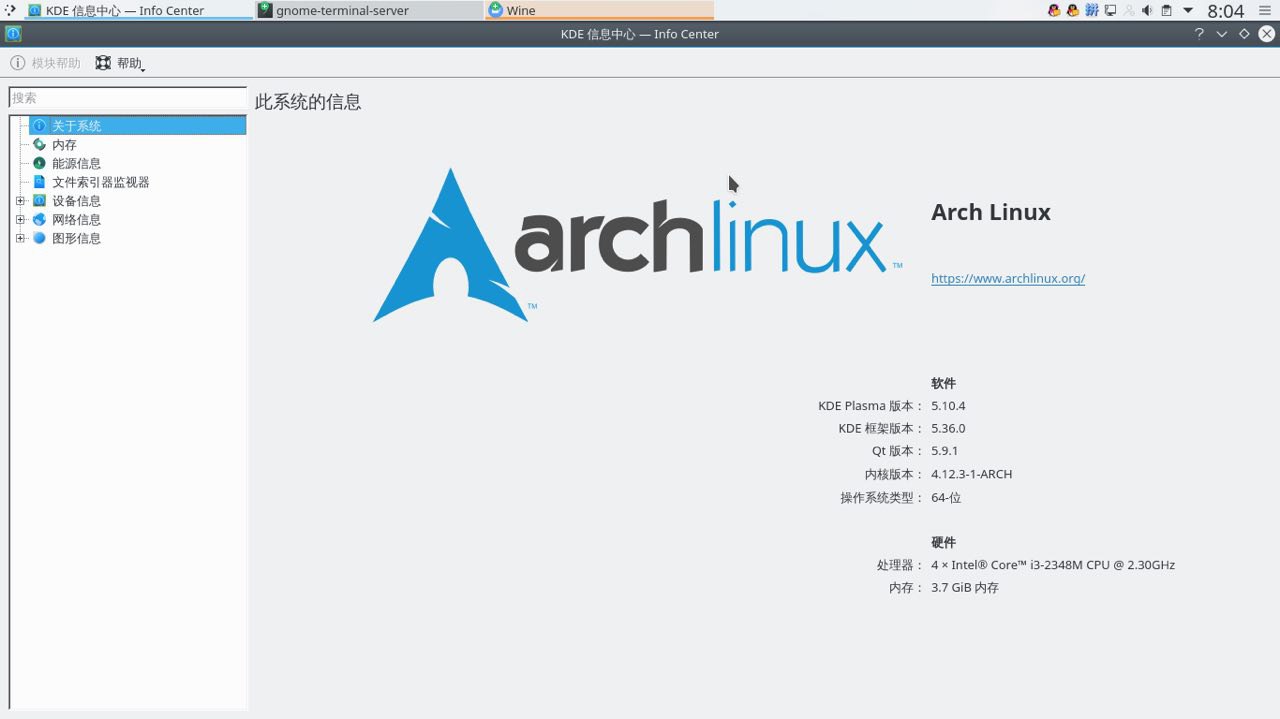Open the archlinux.org website link
Image resolution: width=1280 pixels, height=719 pixels.
(x=1008, y=278)
